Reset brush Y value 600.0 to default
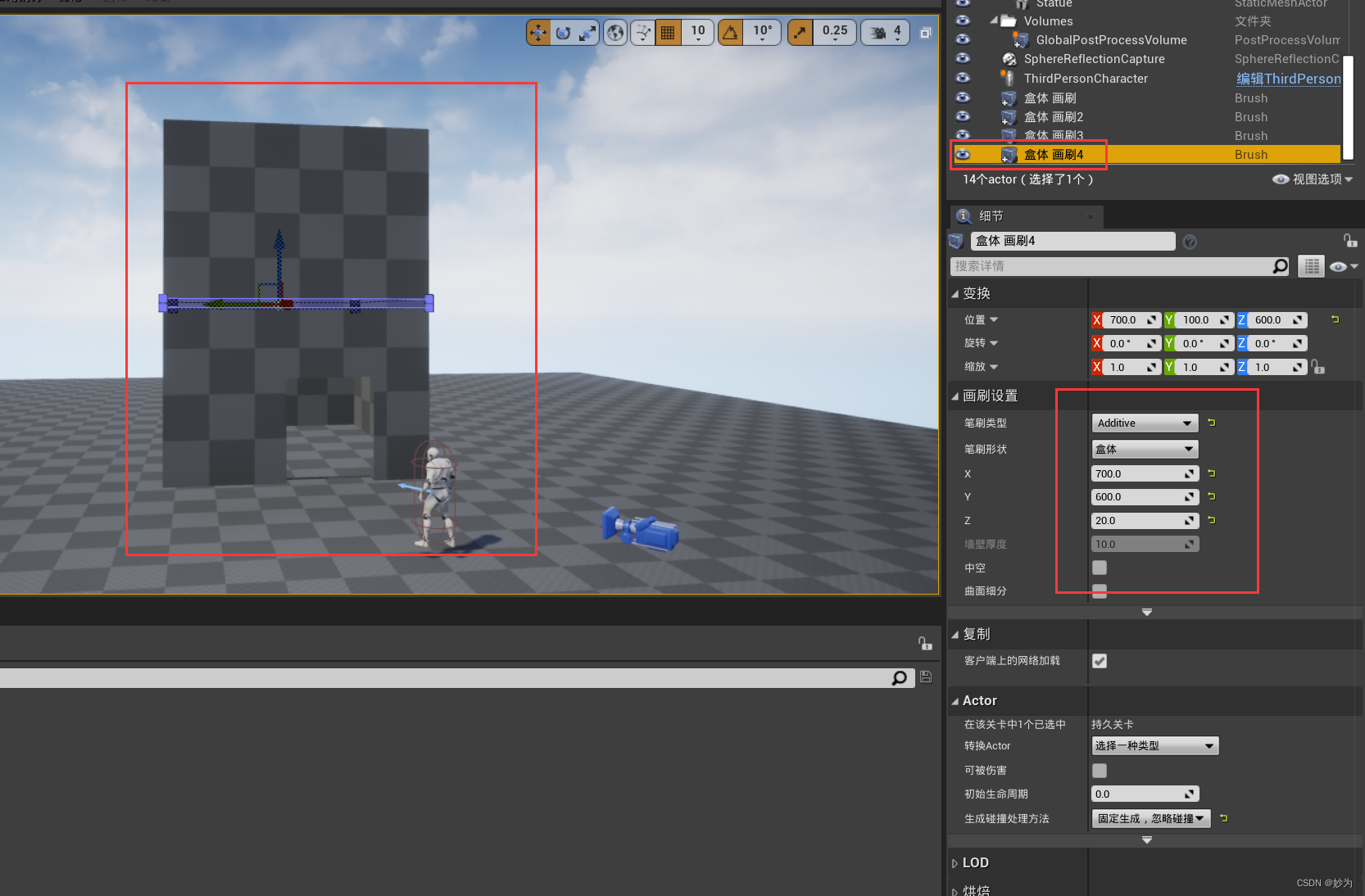Viewport: 1365px width, 896px height. 1211,496
